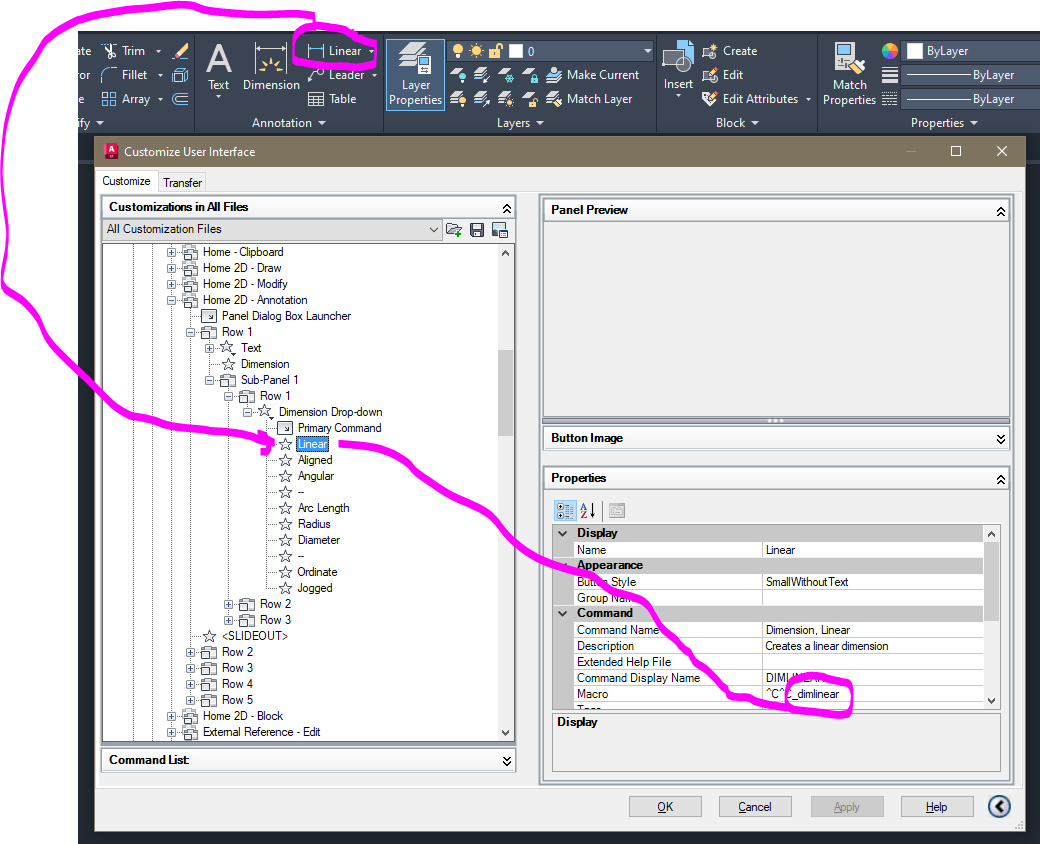Switch to the Transfer tab
Image resolution: width=1040 pixels, height=844 pixels.
[x=181, y=182]
